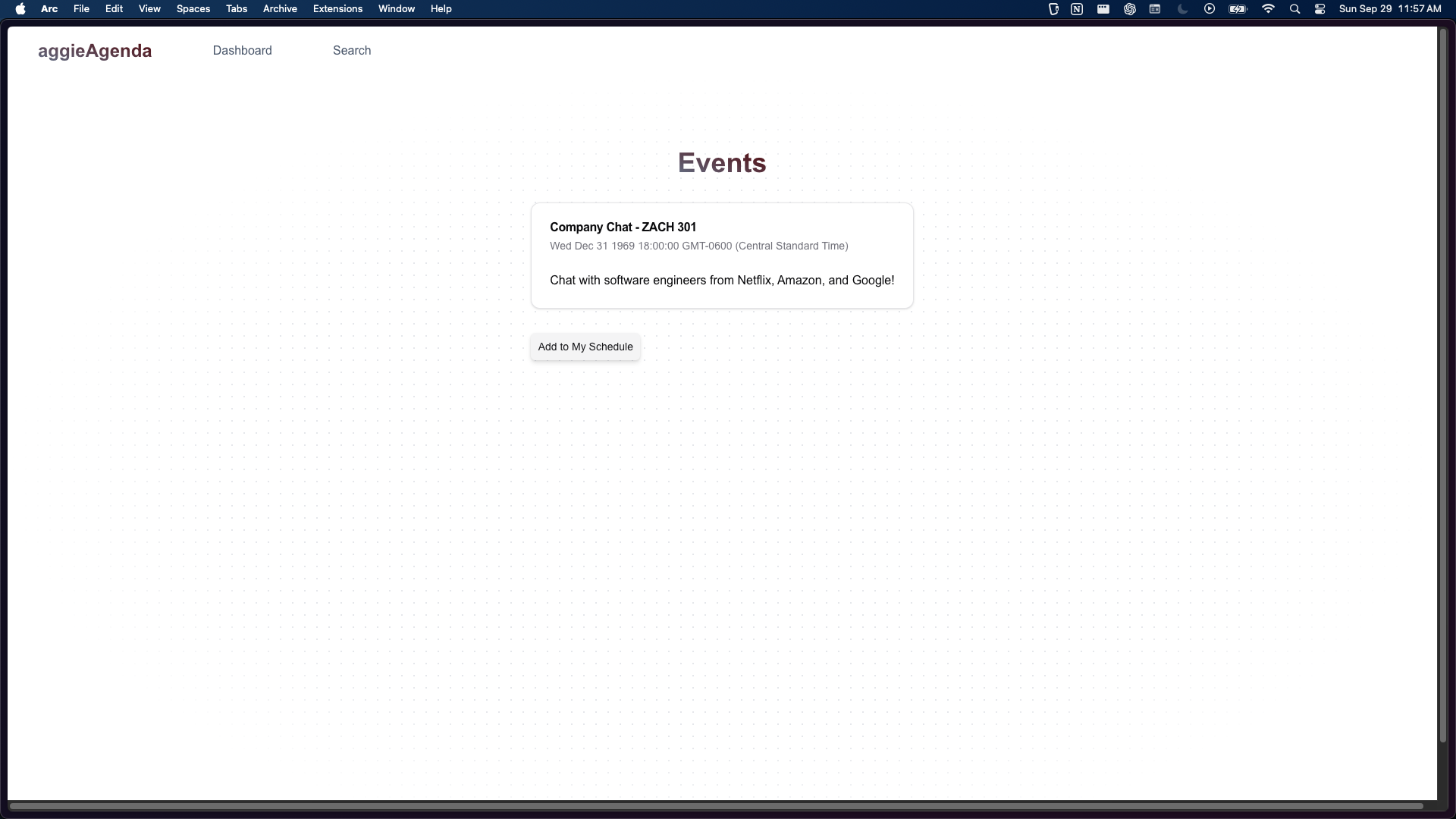The height and width of the screenshot is (819, 1456).
Task: Open the Apple menu
Action: (x=20, y=9)
